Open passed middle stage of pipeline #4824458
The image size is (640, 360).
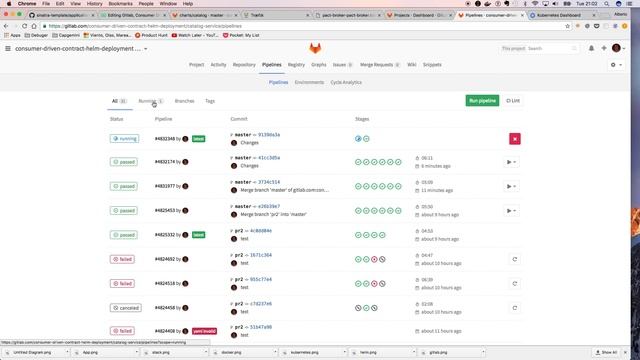(366, 308)
